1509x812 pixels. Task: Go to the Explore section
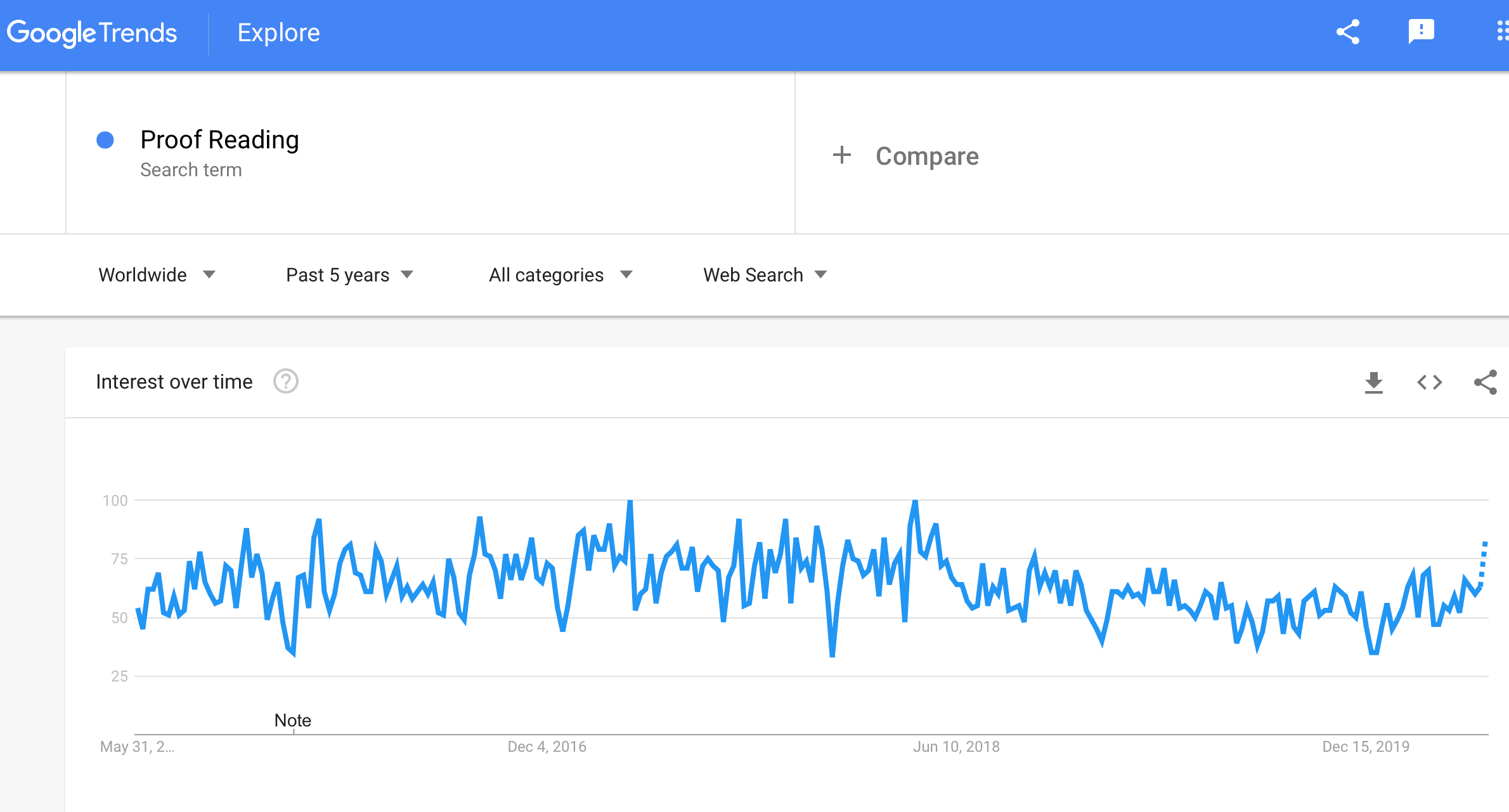(x=278, y=32)
